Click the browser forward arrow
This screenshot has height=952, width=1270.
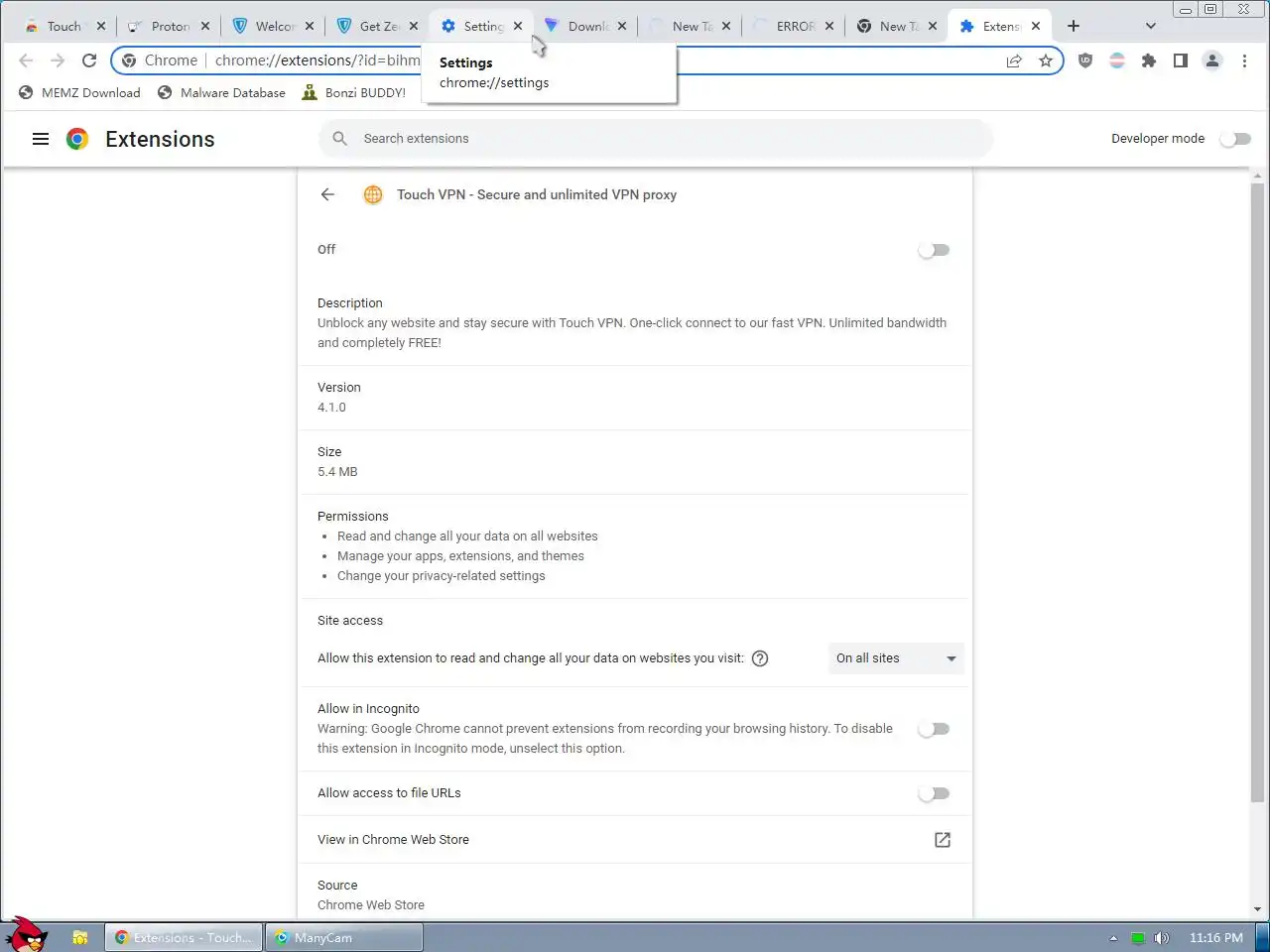pos(58,60)
